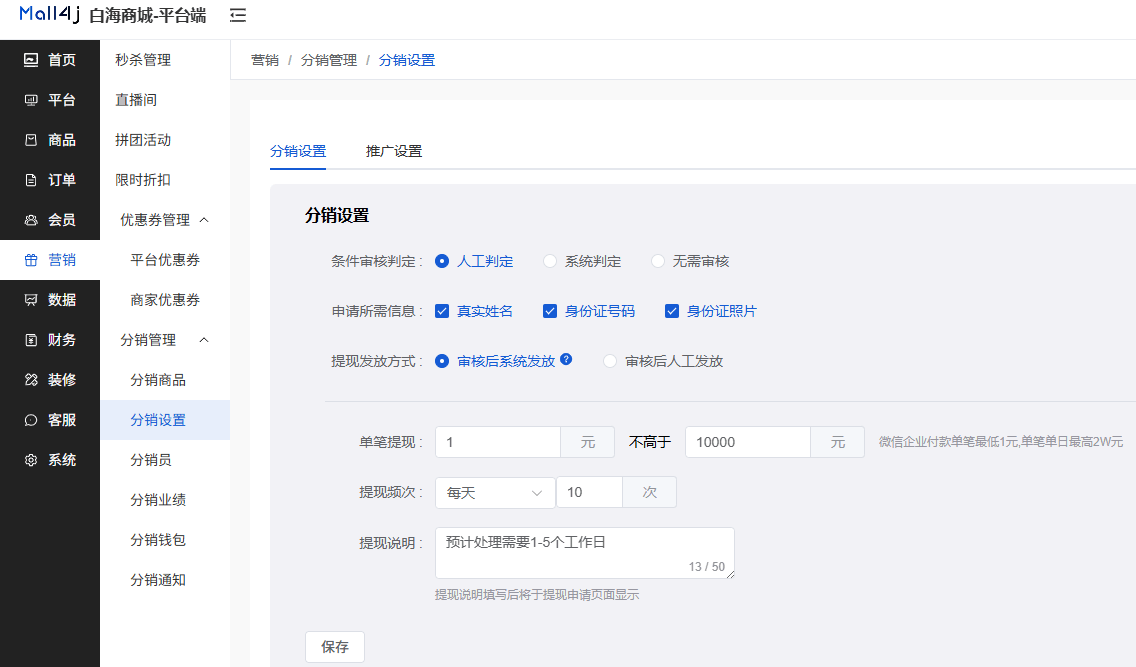1136x667 pixels.
Task: Open 分销业绩 menu item
Action: 164,500
